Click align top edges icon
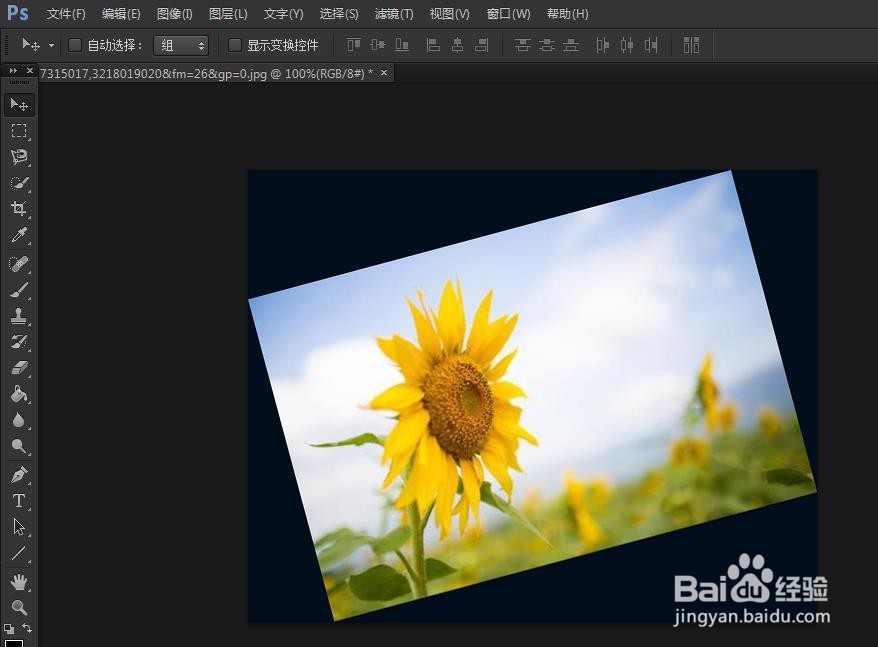The height and width of the screenshot is (647, 878). tap(353, 45)
